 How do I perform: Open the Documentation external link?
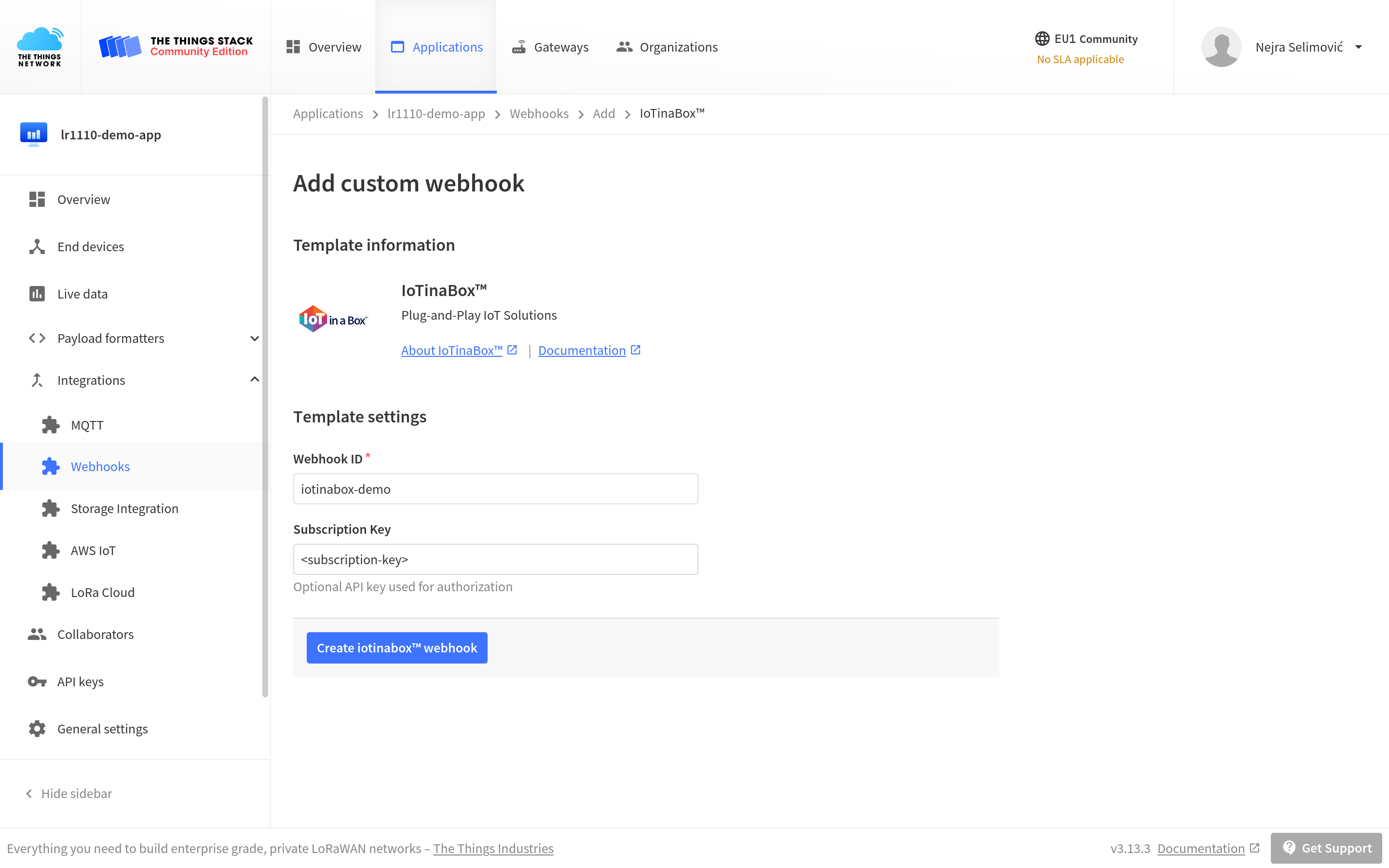[588, 349]
